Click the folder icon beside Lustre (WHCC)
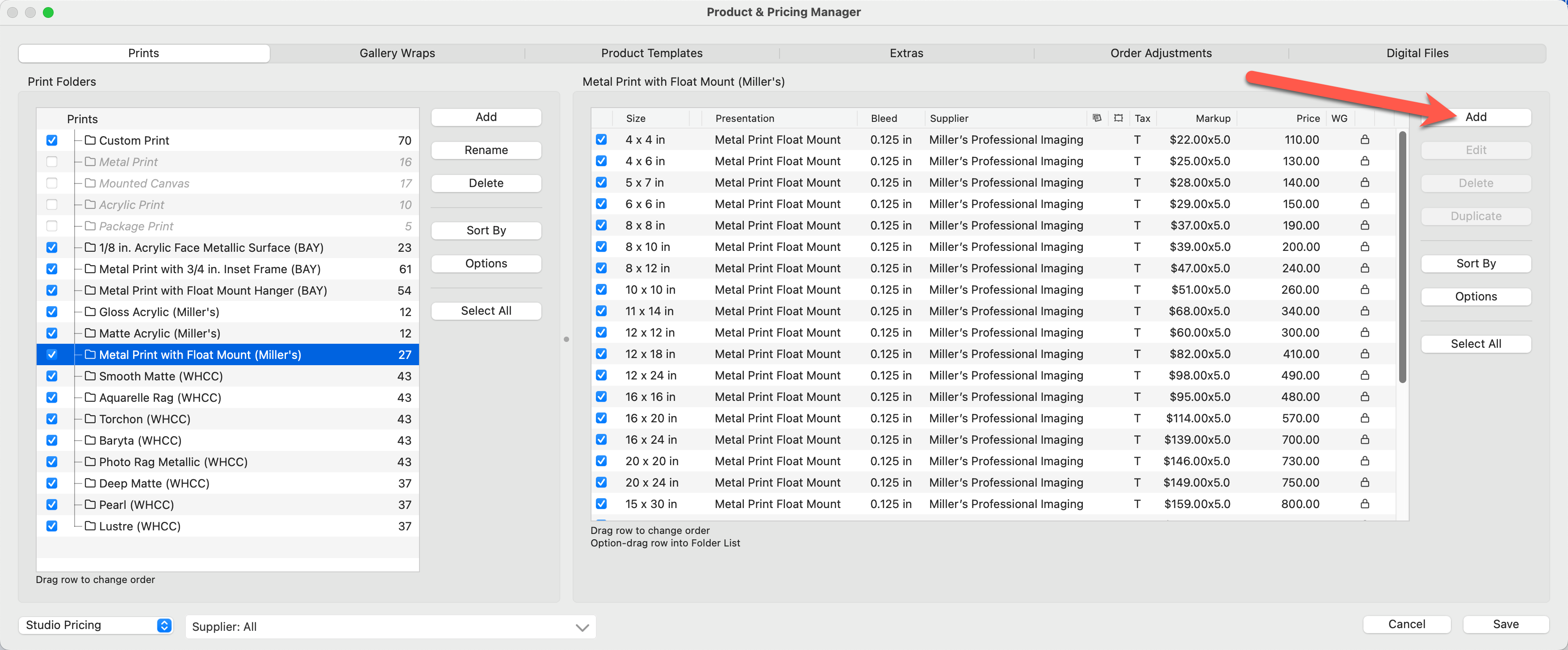Screen dimensions: 1568x650 pyautogui.click(x=90, y=526)
